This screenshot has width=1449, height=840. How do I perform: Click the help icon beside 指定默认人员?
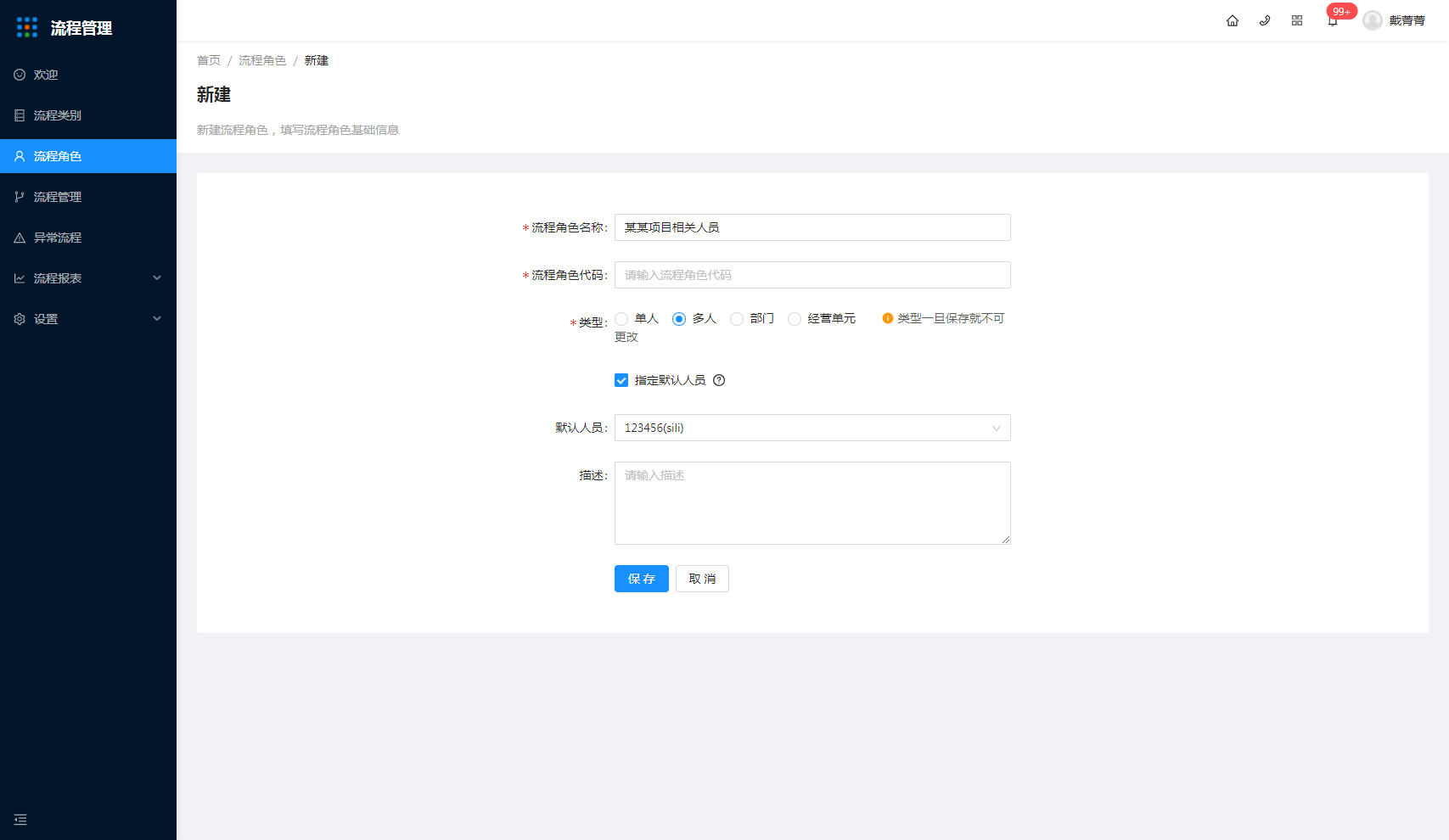pos(719,380)
